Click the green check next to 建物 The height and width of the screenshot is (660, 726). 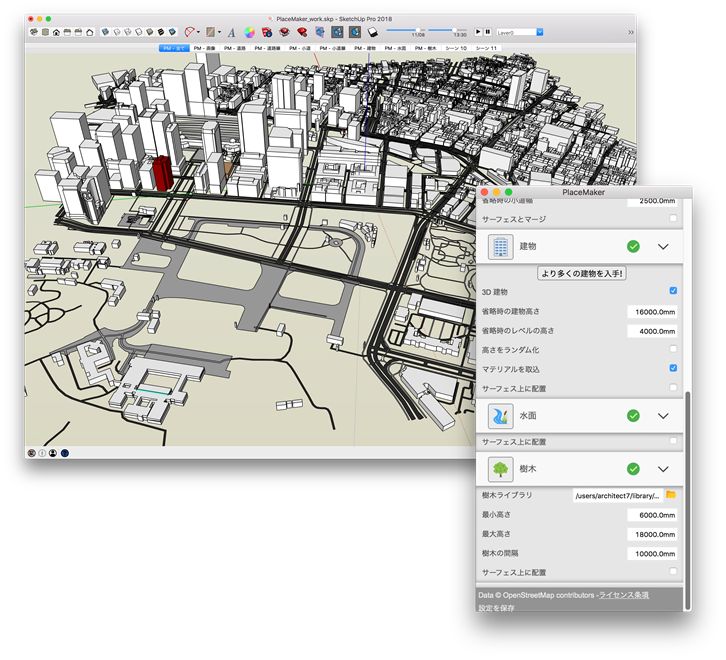(633, 246)
